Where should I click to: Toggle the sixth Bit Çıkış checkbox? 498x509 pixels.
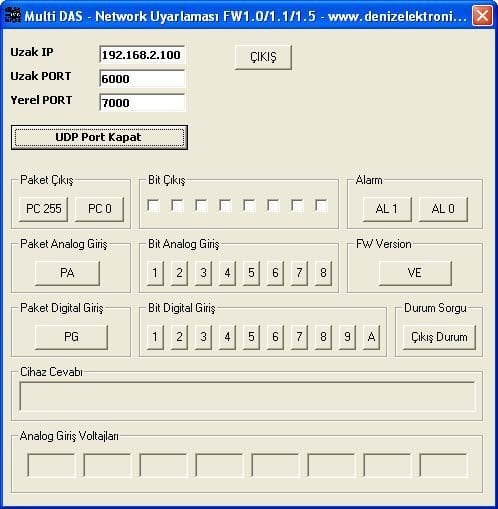(273, 206)
